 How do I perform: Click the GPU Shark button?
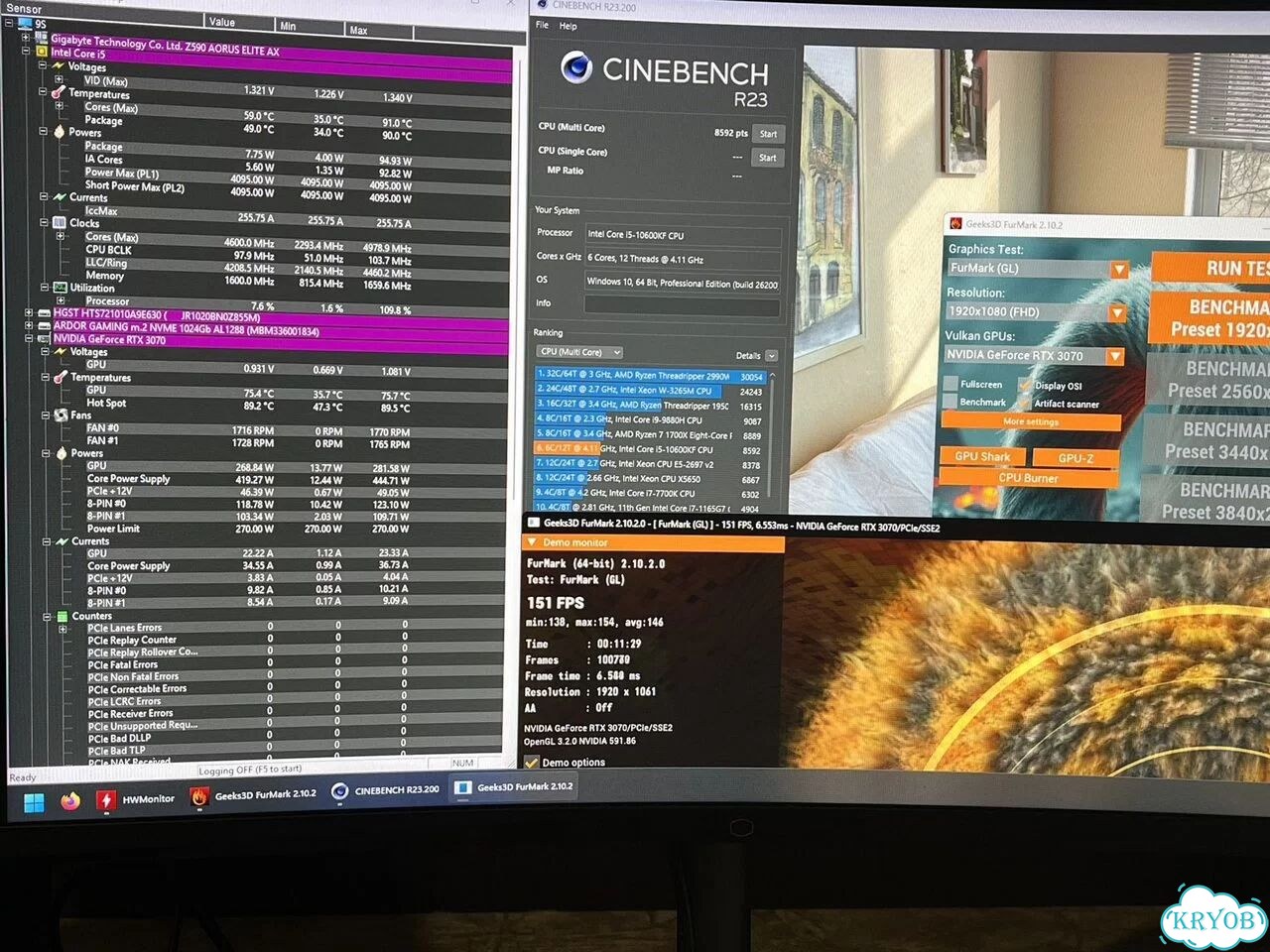[982, 457]
